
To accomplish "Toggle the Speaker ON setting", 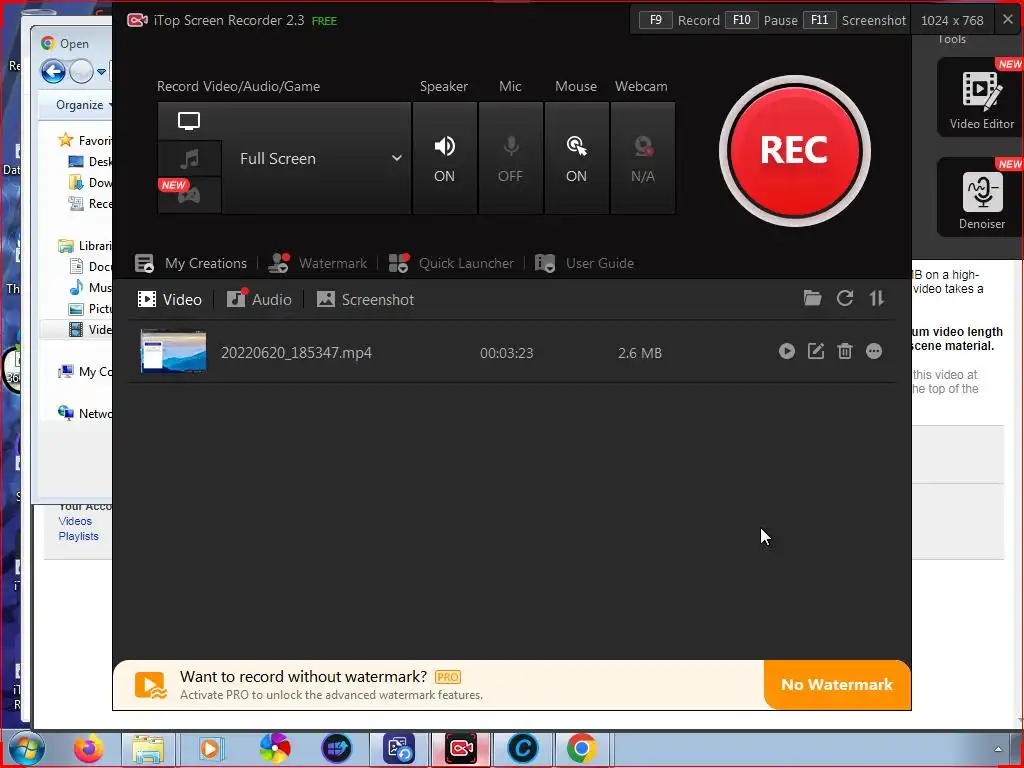I will [445, 158].
